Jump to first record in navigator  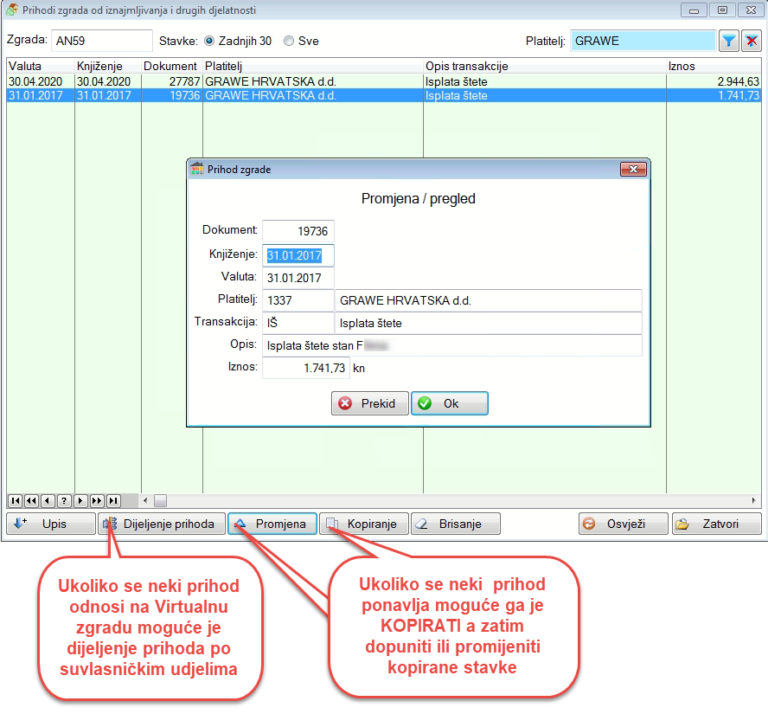click(15, 500)
